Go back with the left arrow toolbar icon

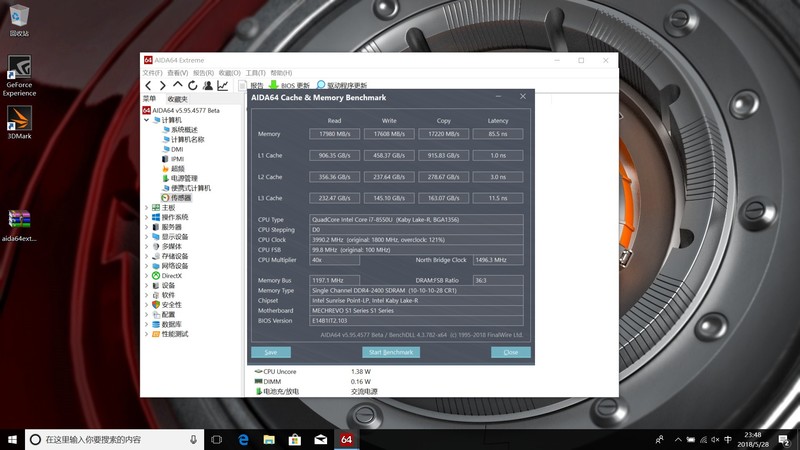coord(148,85)
